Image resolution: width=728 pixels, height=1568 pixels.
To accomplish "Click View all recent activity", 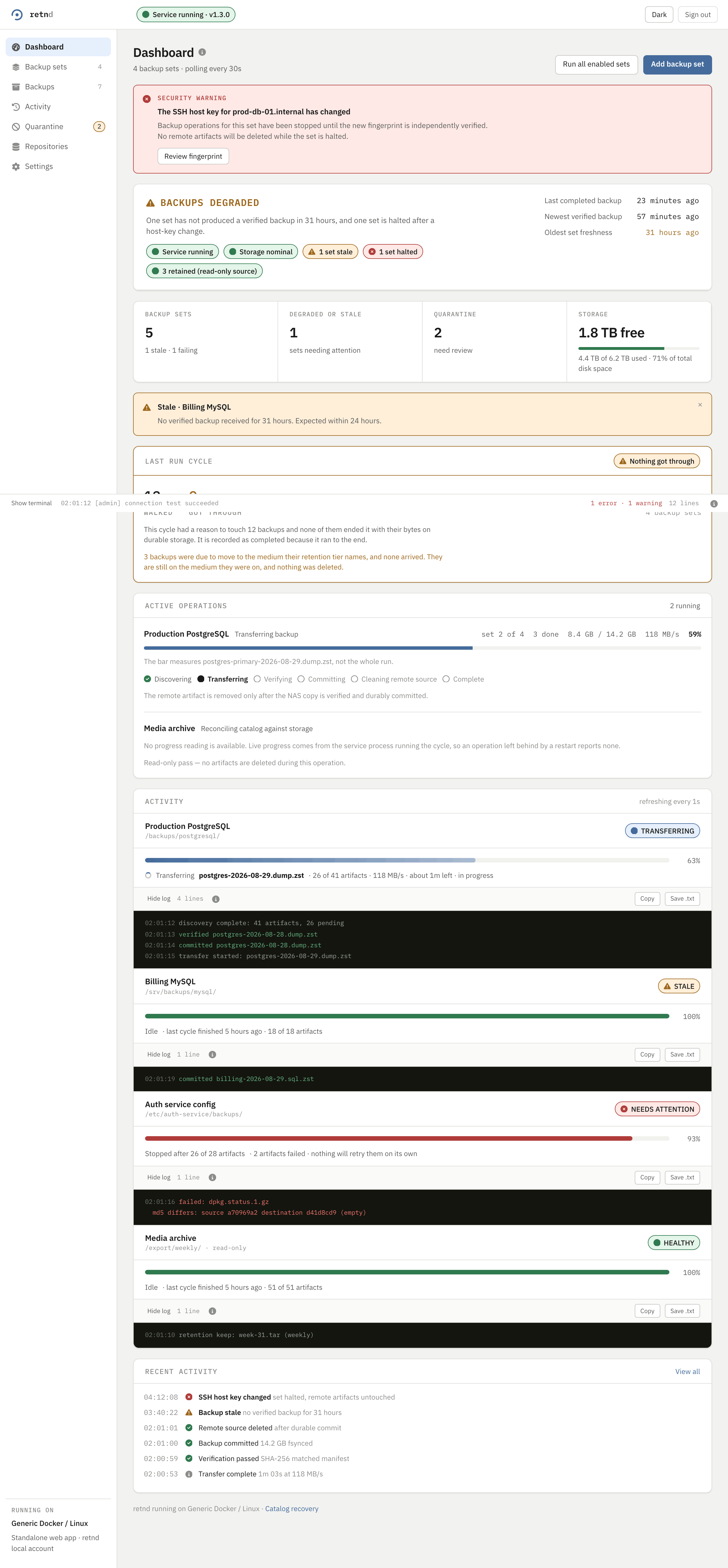I will tap(687, 1372).
